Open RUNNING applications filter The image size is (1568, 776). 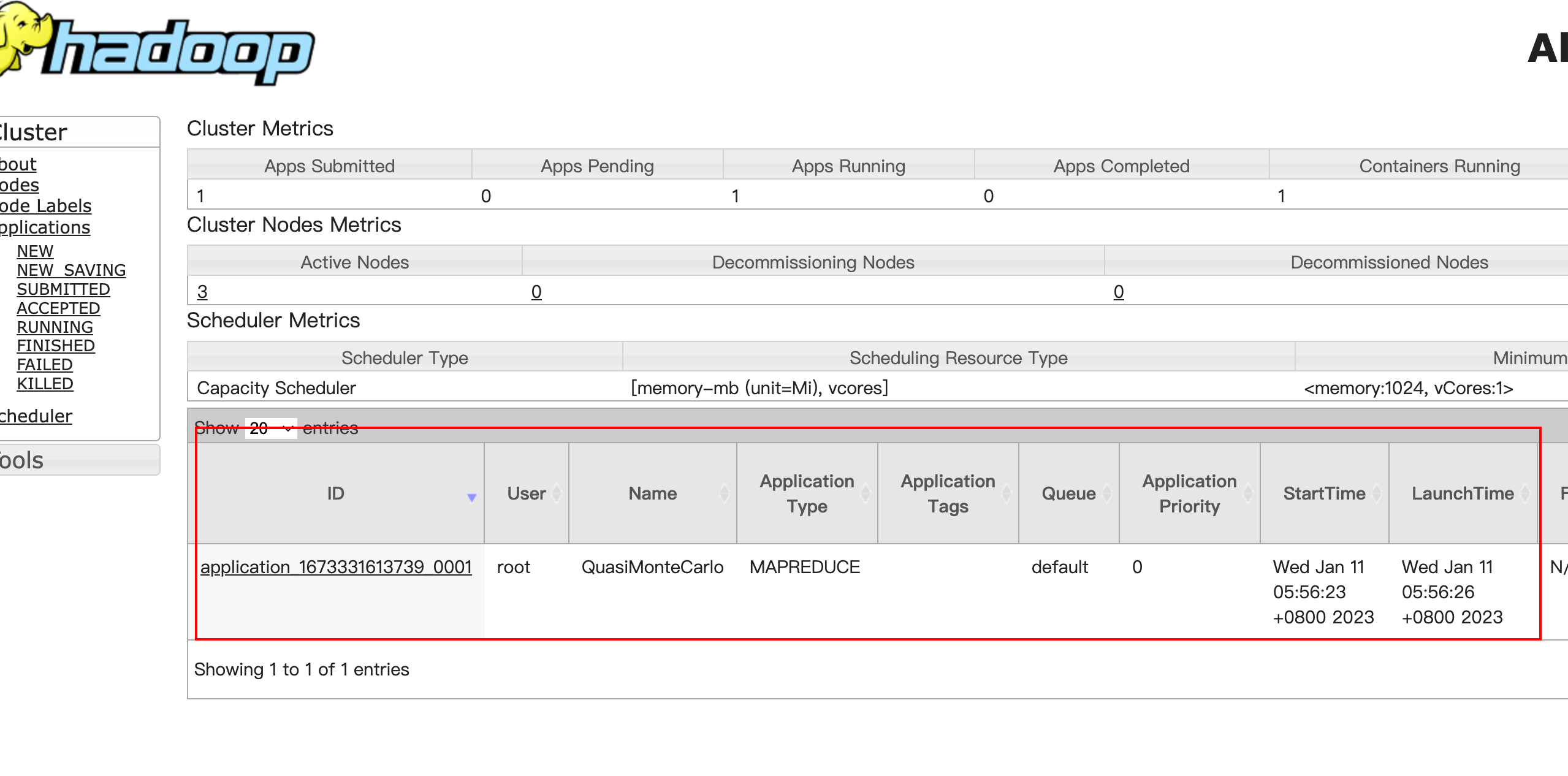pyautogui.click(x=55, y=327)
